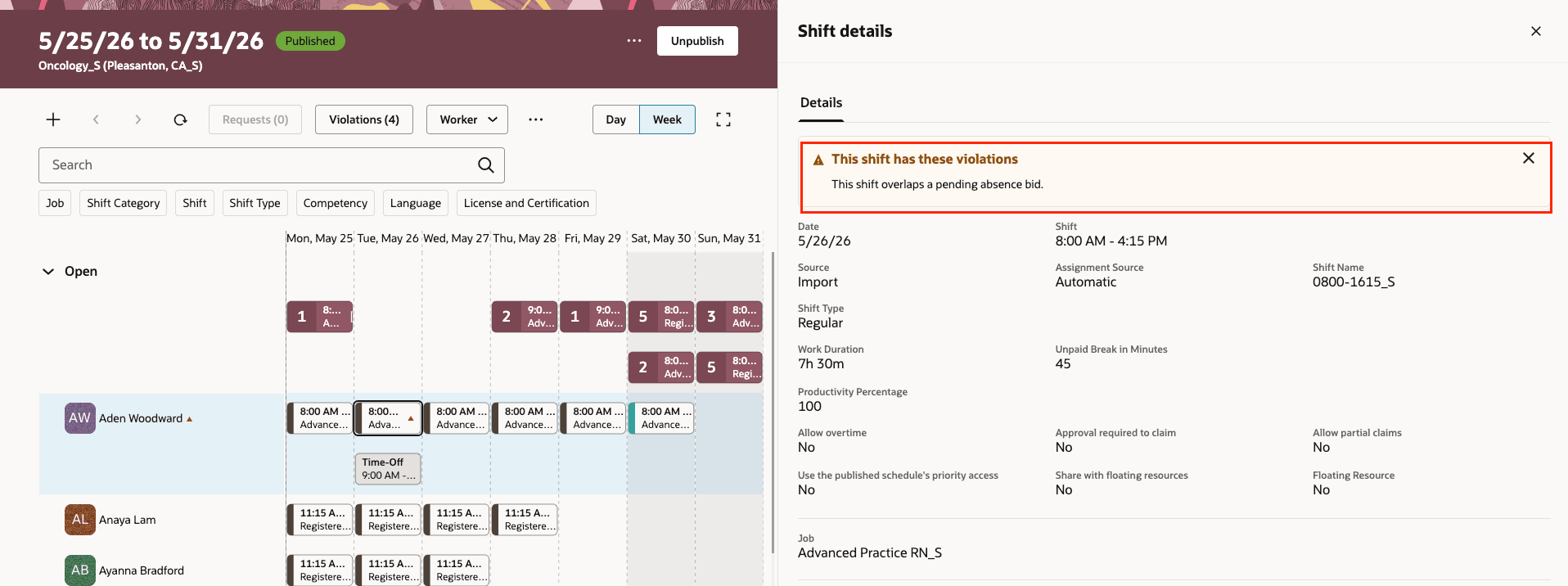The height and width of the screenshot is (586, 1568).
Task: Click the schedule vertical scrollbar
Action: (x=773, y=401)
